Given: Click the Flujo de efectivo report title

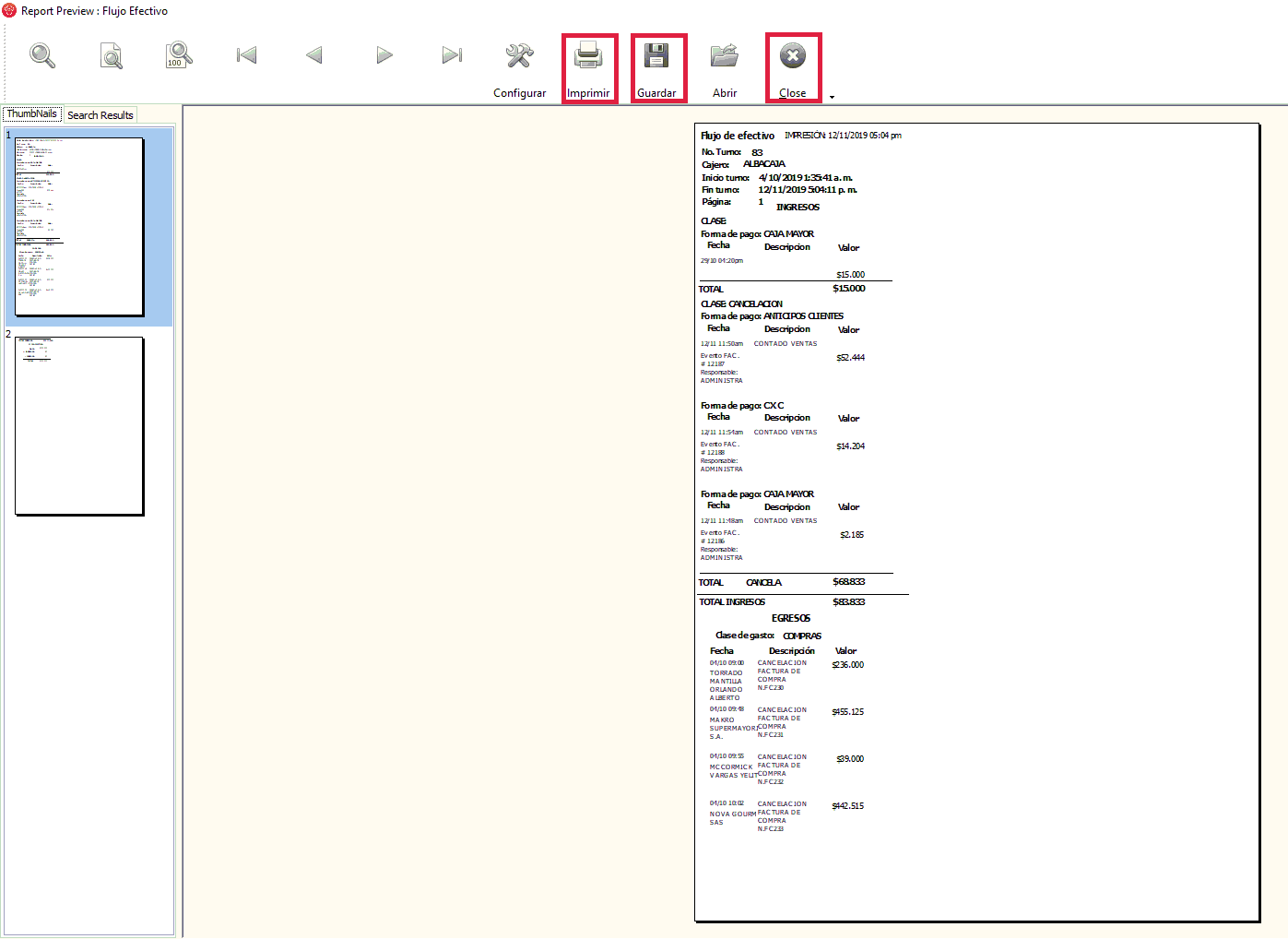Looking at the screenshot, I should tap(738, 136).
